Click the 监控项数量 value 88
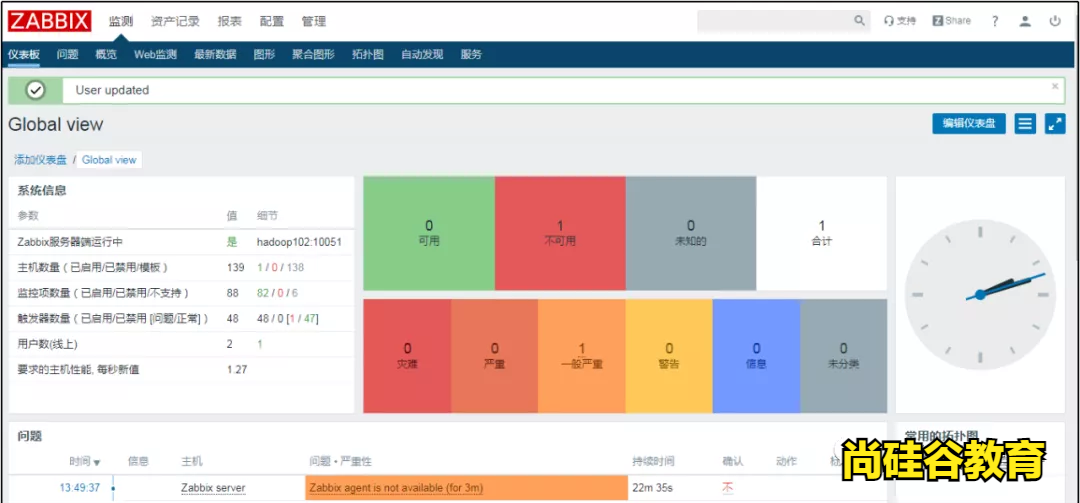 coord(232,293)
